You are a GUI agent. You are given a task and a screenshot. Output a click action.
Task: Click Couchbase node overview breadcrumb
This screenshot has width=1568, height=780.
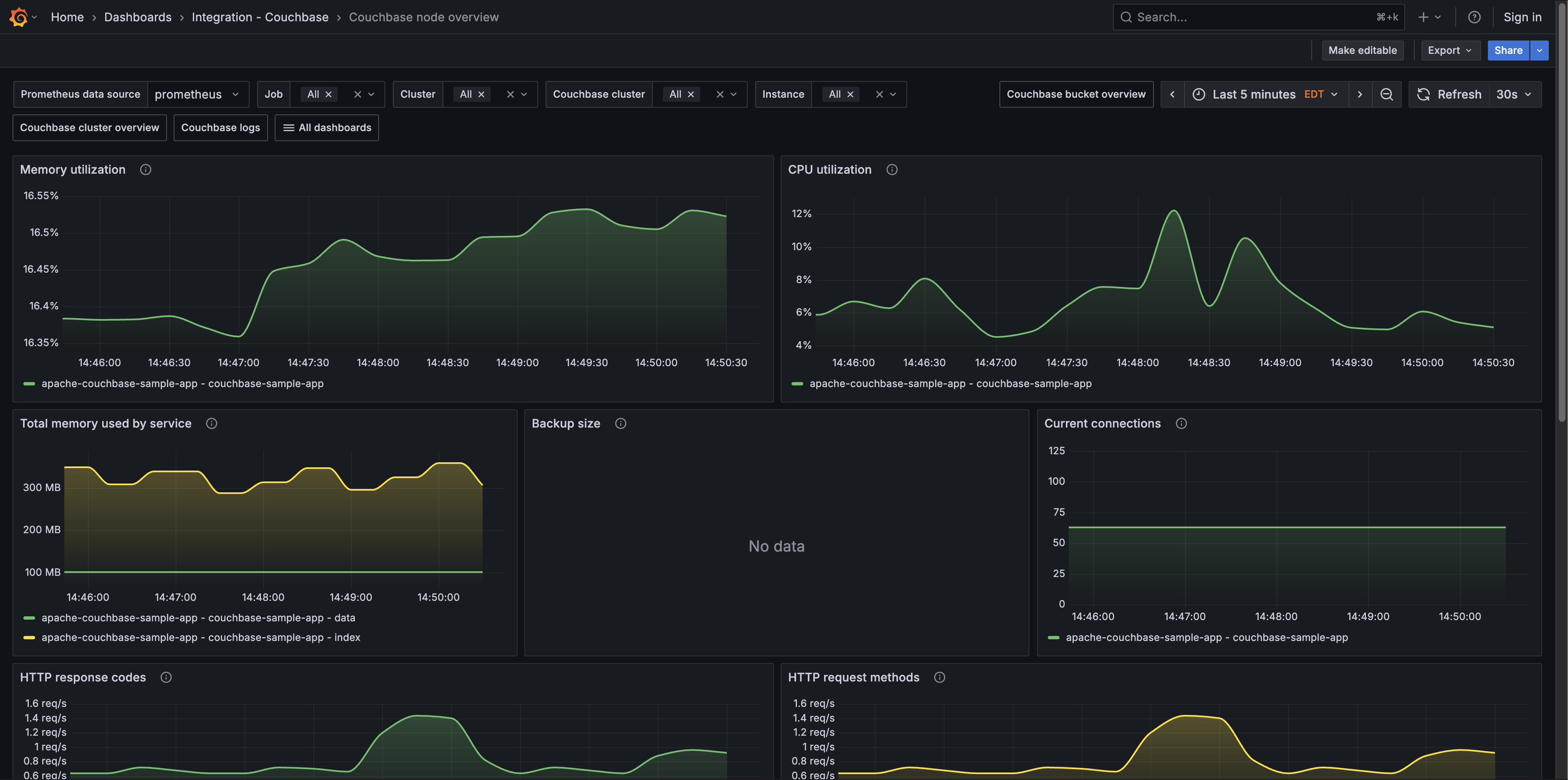click(424, 17)
